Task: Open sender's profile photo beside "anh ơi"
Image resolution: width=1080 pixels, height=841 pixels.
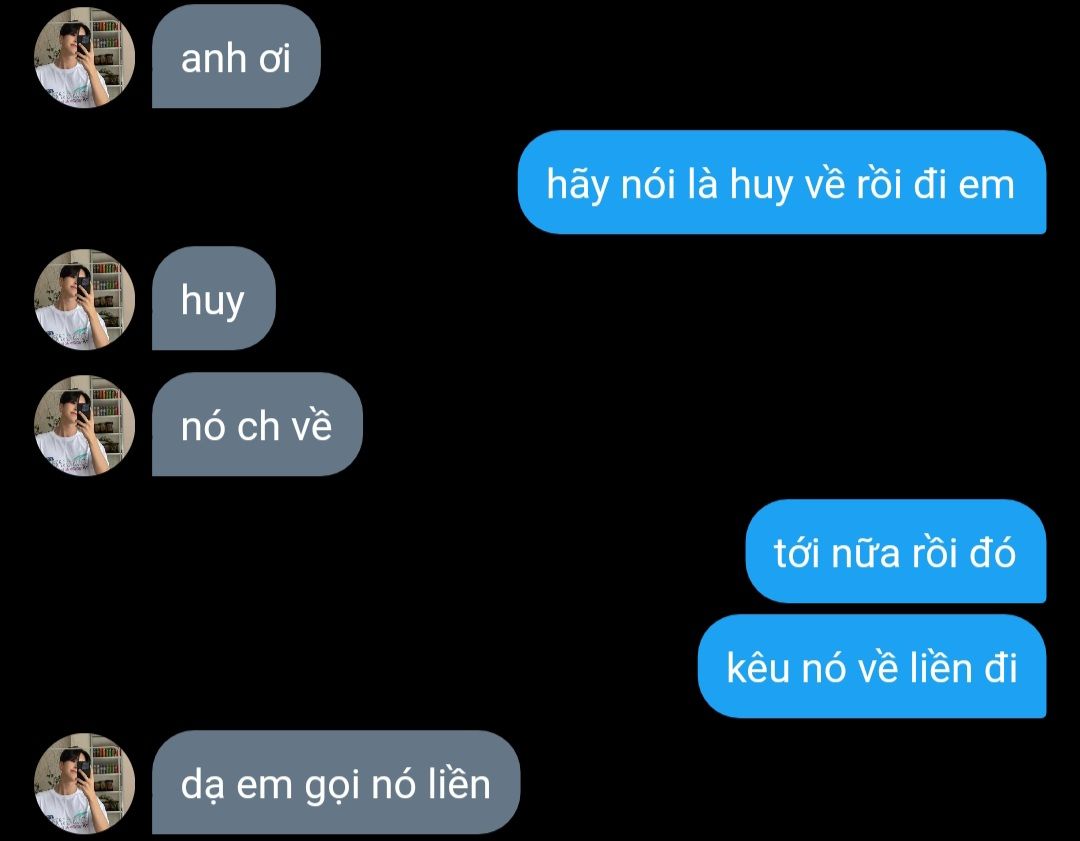Action: (x=84, y=57)
